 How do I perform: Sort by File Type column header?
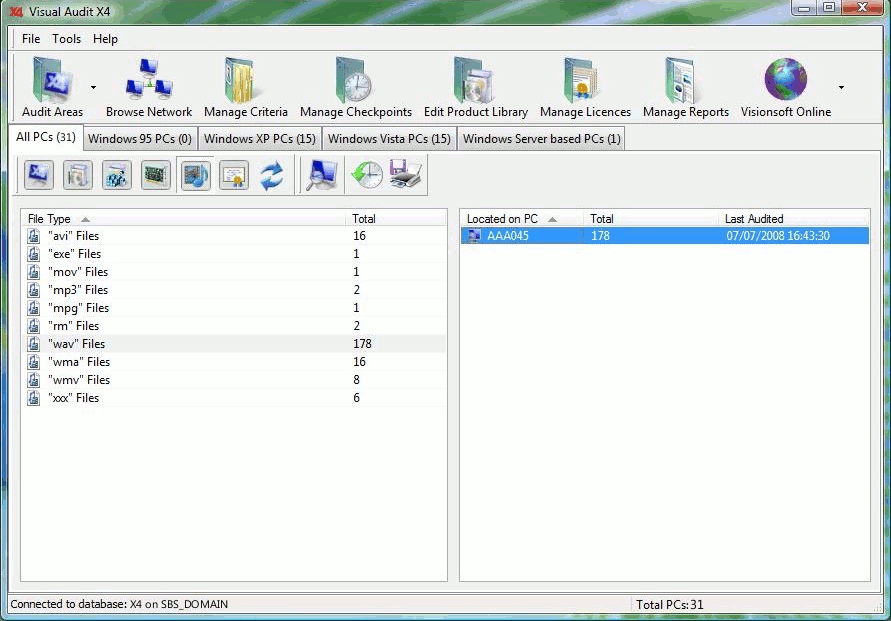183,219
